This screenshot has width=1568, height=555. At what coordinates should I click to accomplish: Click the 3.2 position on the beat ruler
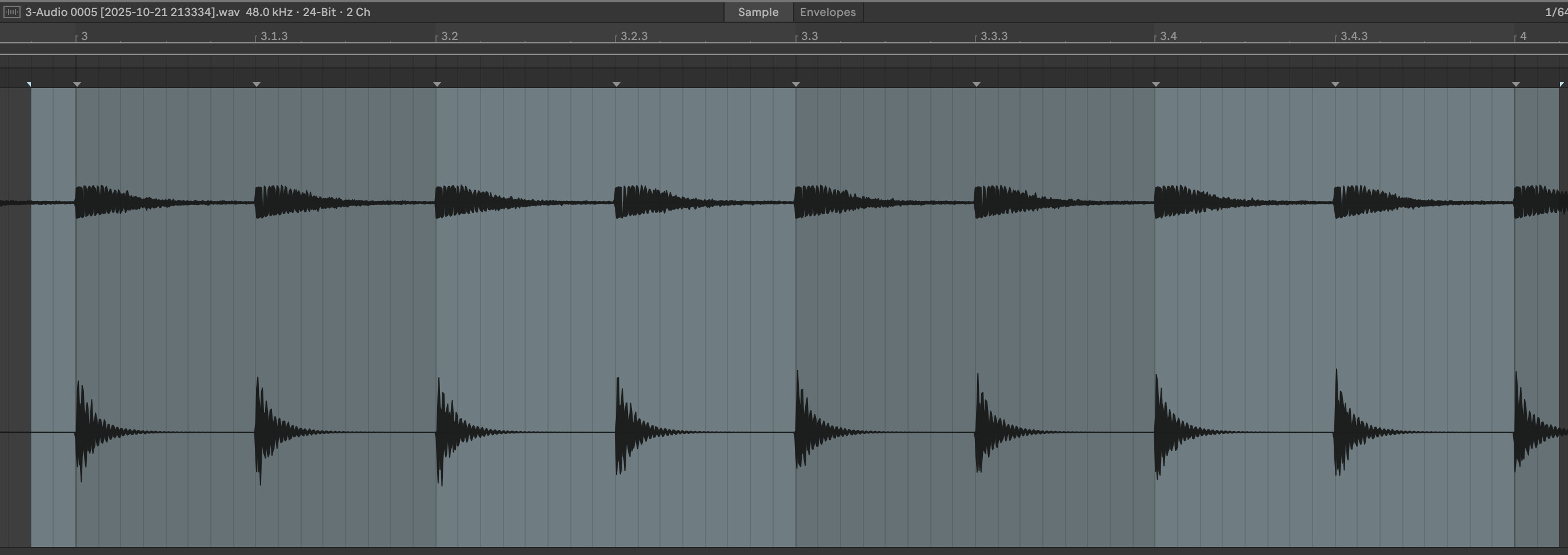[x=449, y=37]
